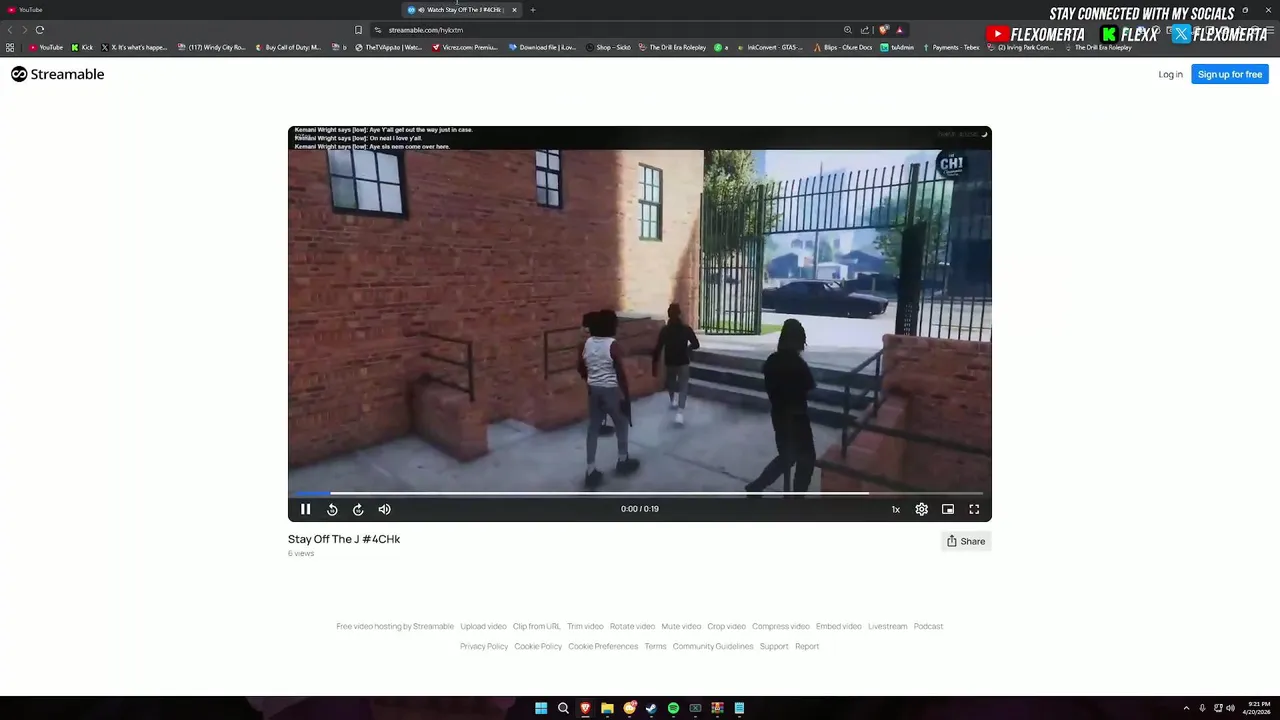Open the Download file iLov... bookmark

543,47
